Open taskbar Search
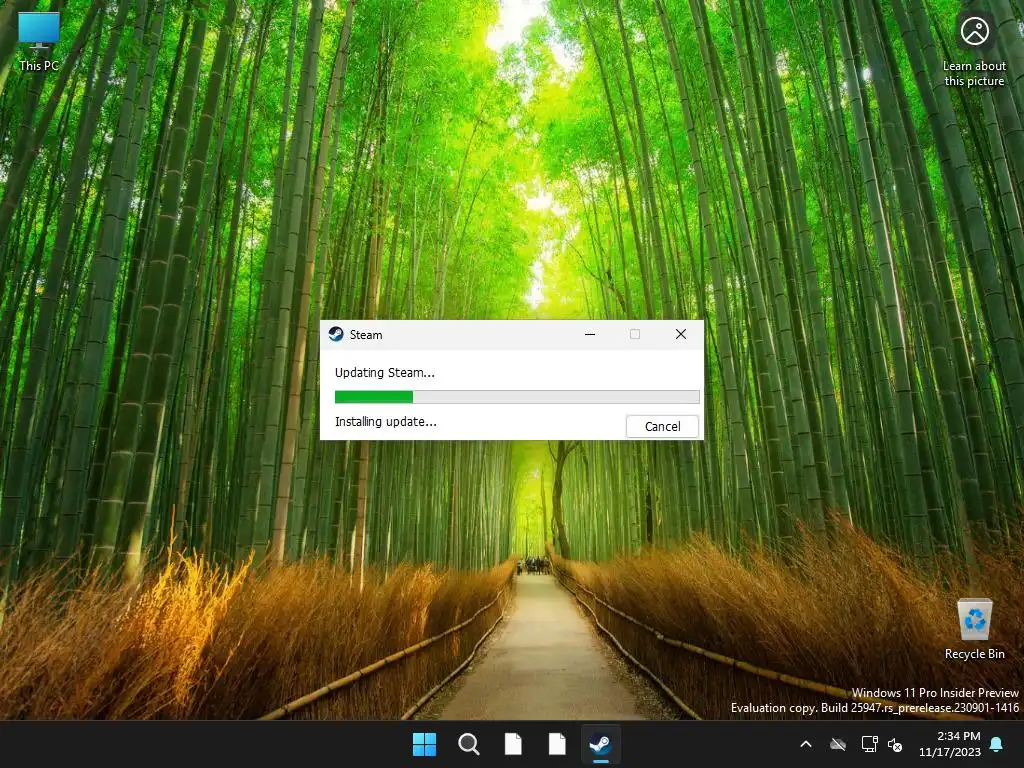This screenshot has width=1024, height=768. point(469,744)
